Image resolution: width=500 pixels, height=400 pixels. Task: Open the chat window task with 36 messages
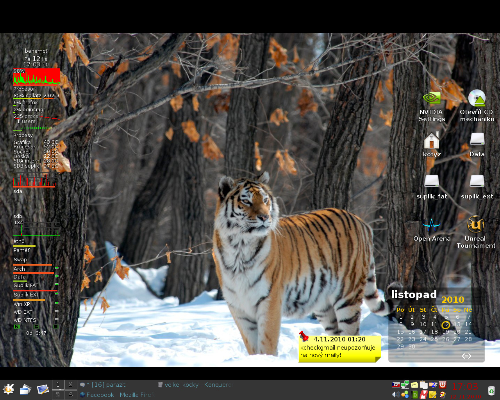pos(103,385)
